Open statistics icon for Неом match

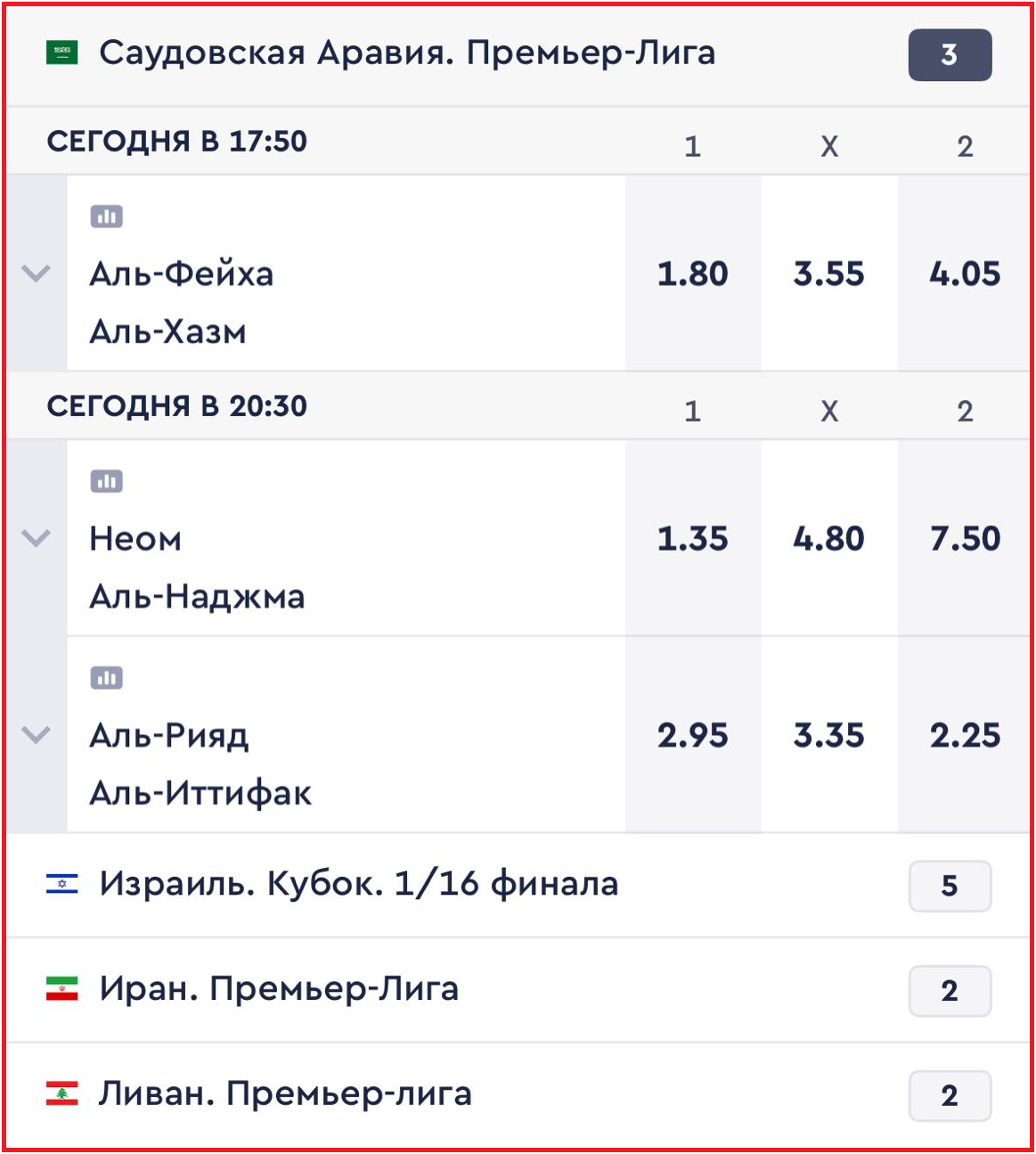pyautogui.click(x=106, y=482)
